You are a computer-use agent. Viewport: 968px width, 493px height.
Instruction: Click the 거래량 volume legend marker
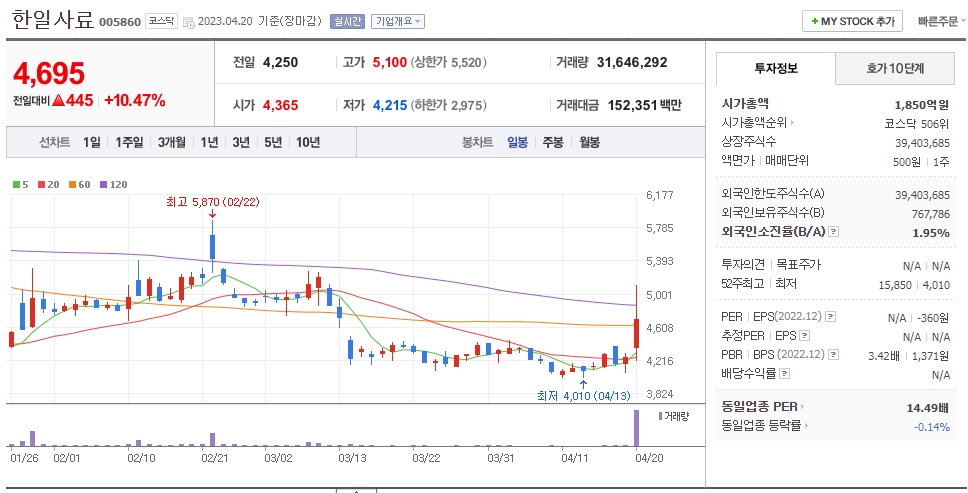[x=660, y=416]
